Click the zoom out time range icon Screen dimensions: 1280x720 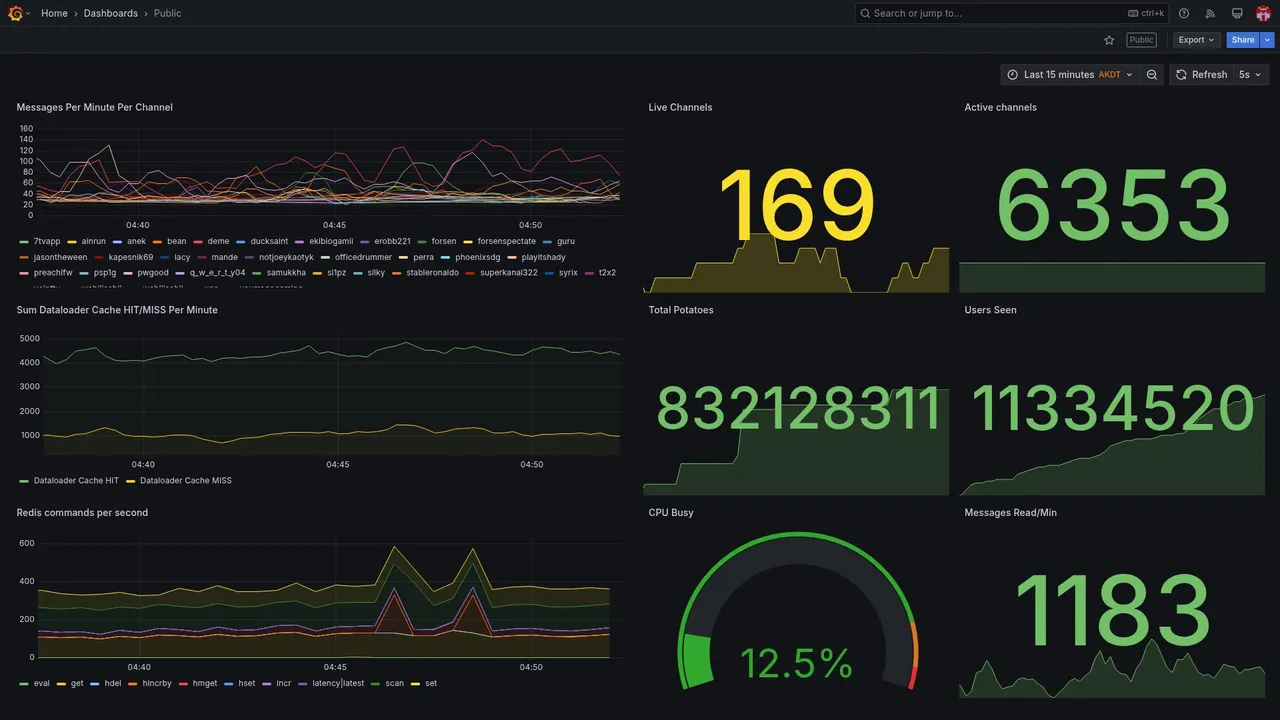pos(1152,75)
